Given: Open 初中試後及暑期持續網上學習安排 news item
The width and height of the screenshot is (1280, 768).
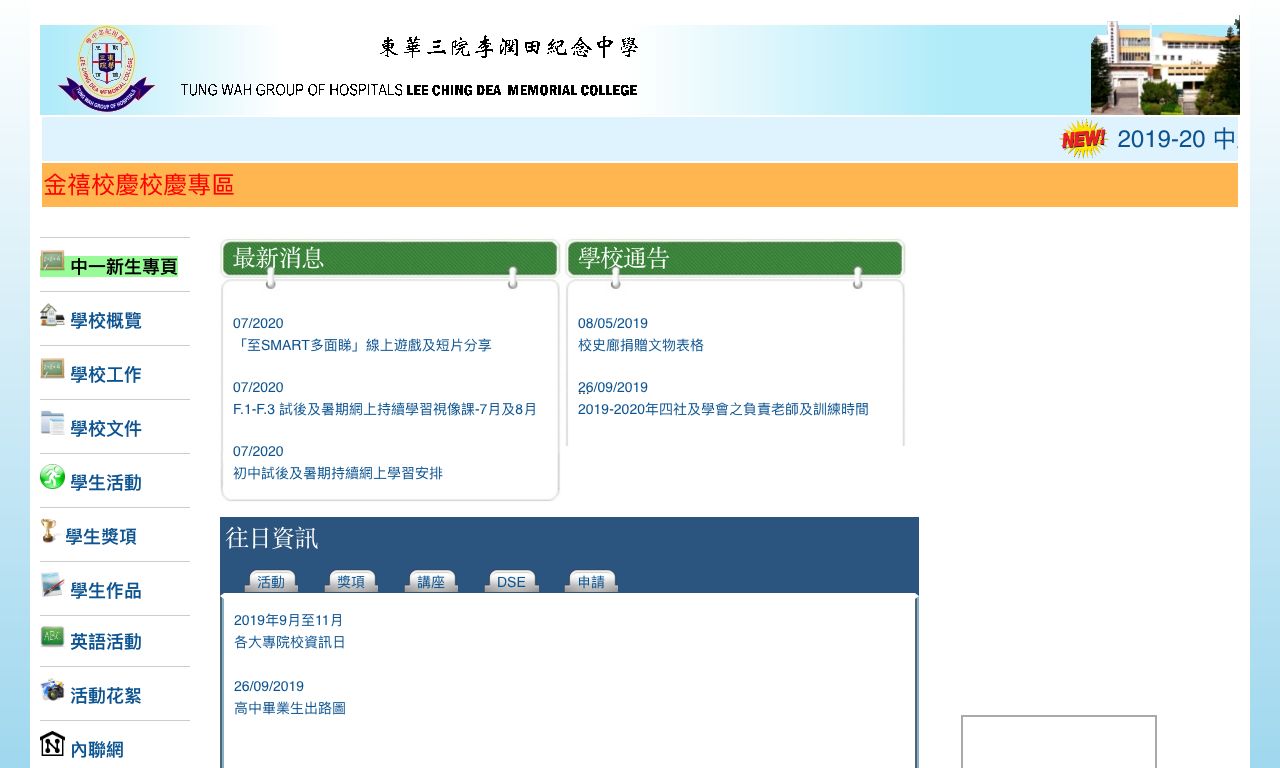Looking at the screenshot, I should point(337,473).
